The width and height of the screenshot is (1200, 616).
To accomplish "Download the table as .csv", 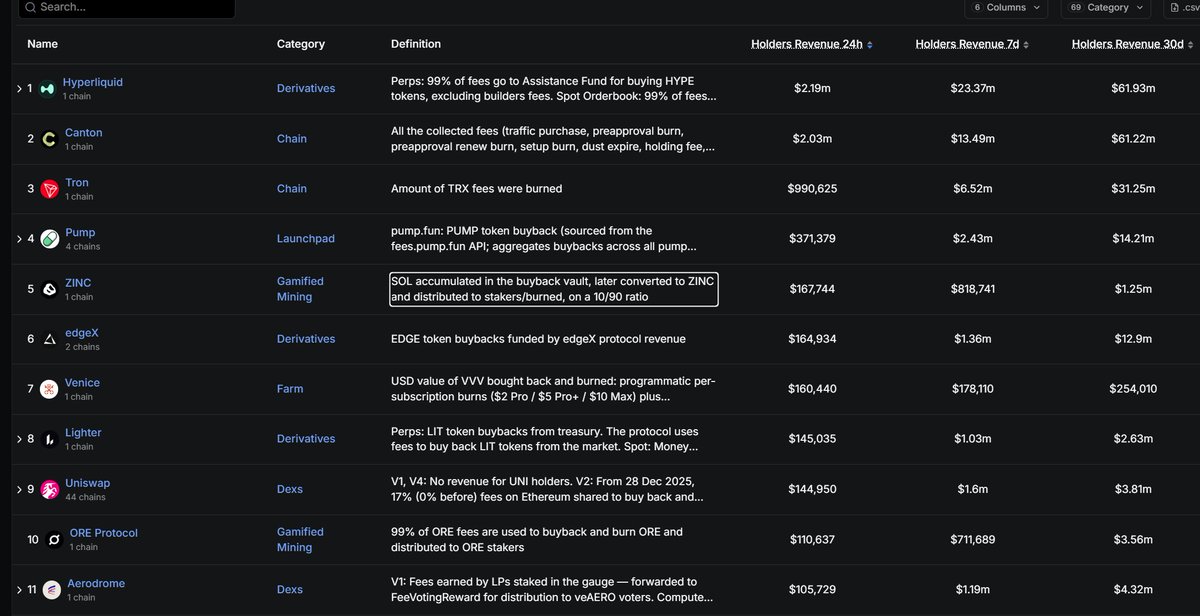I will (1182, 7).
